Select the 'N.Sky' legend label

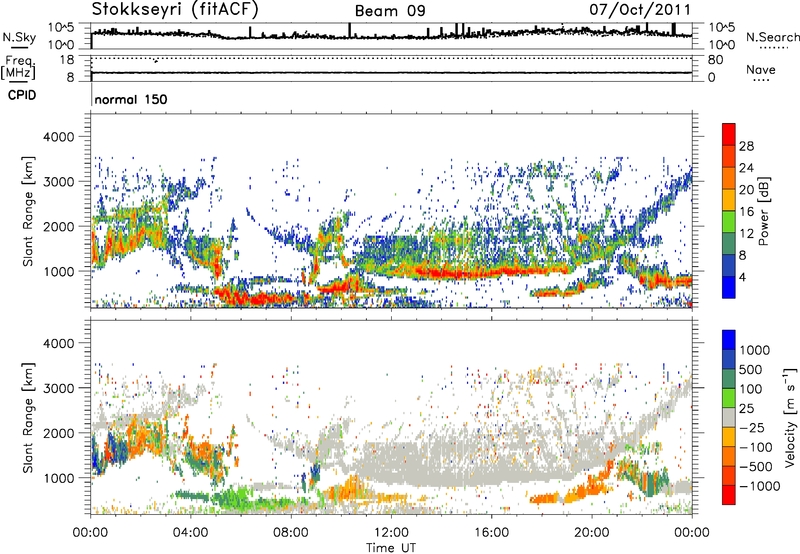19,37
